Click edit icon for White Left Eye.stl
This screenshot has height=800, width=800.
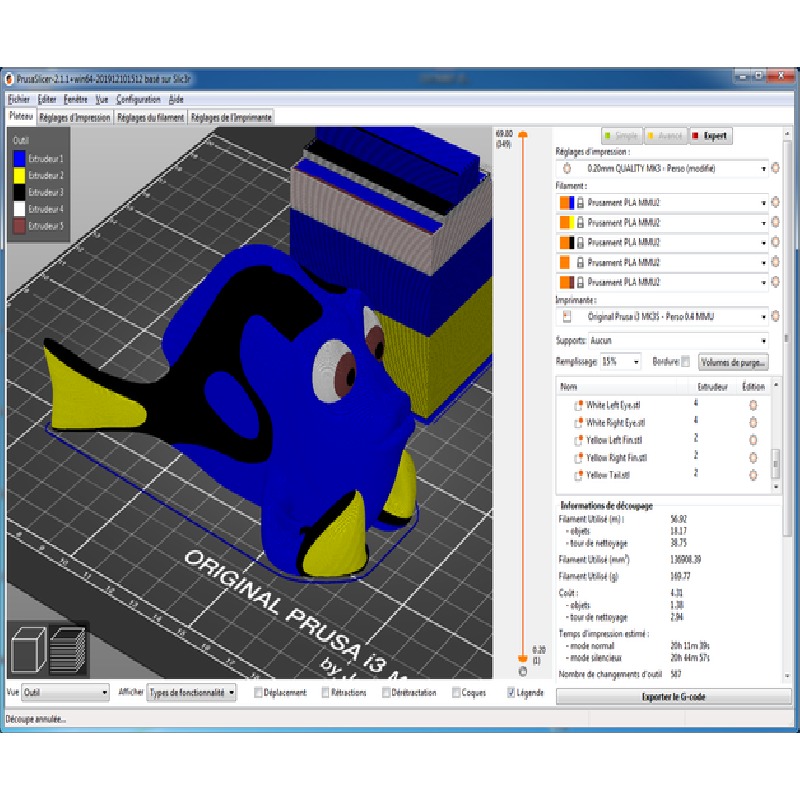click(x=752, y=405)
